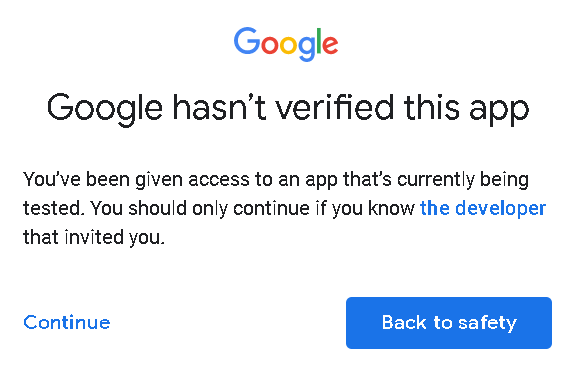
Task: Click the red e ending the Google logo
Action: pyautogui.click(x=330, y=44)
